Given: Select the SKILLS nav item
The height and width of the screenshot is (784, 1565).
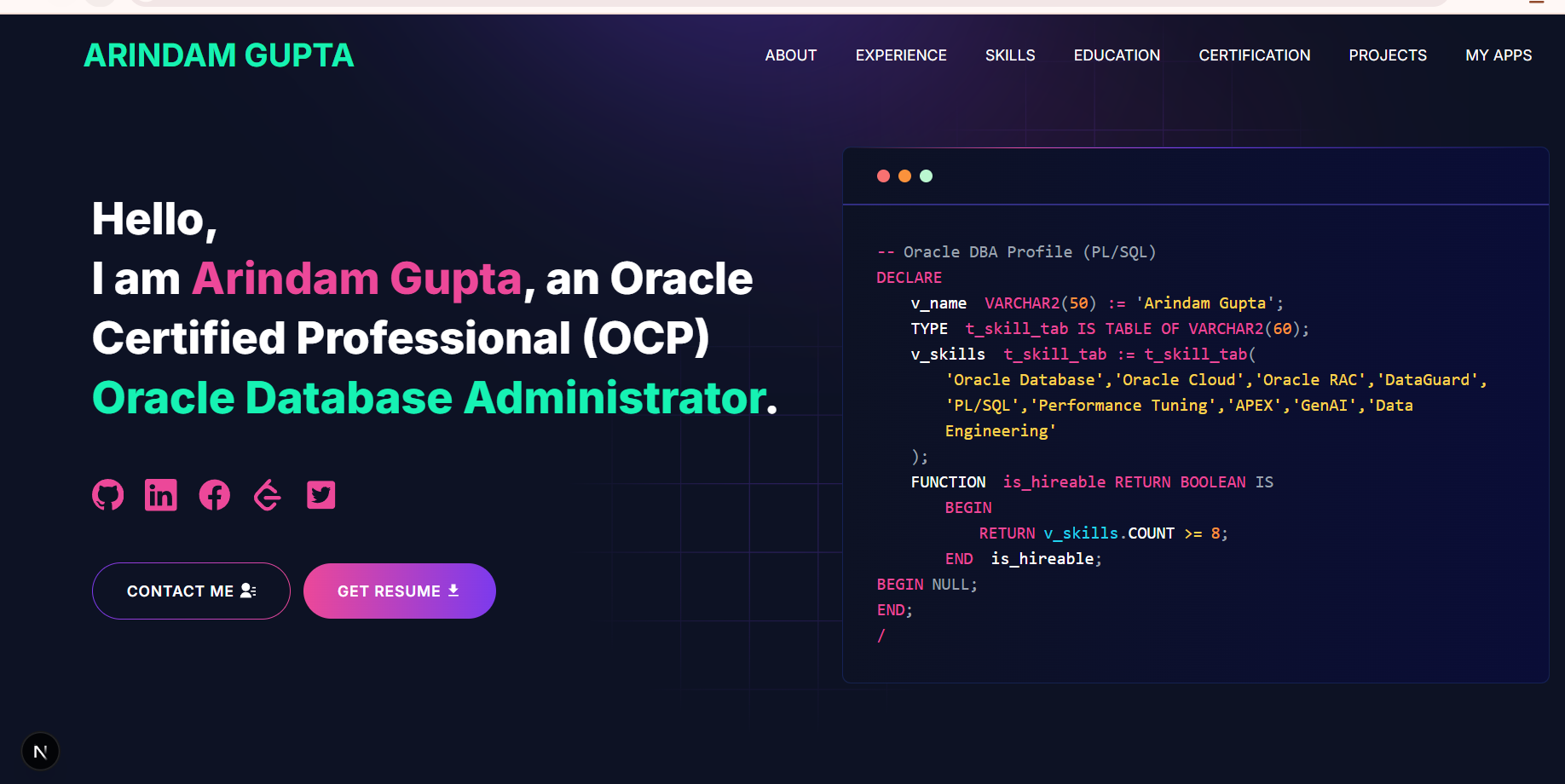Looking at the screenshot, I should (x=1010, y=55).
